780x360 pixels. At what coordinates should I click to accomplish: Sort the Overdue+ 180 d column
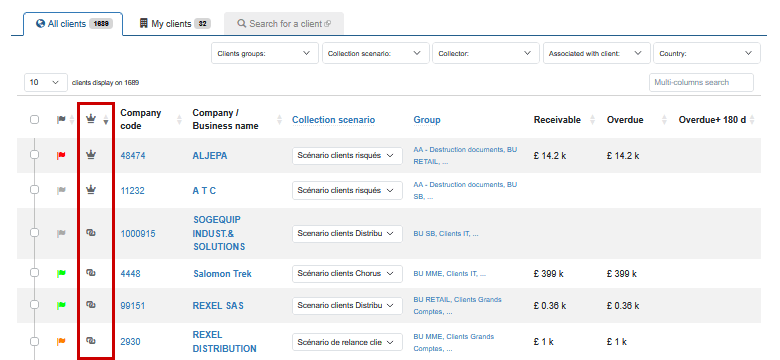tap(752, 120)
